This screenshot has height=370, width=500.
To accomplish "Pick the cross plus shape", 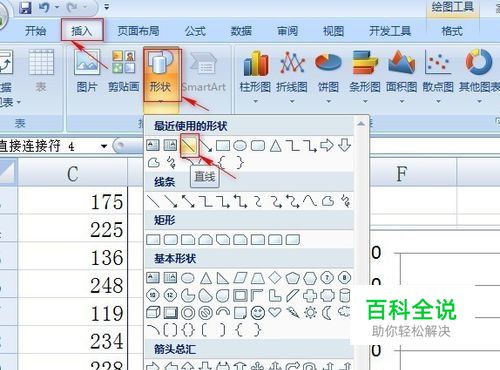I will (x=310, y=295).
